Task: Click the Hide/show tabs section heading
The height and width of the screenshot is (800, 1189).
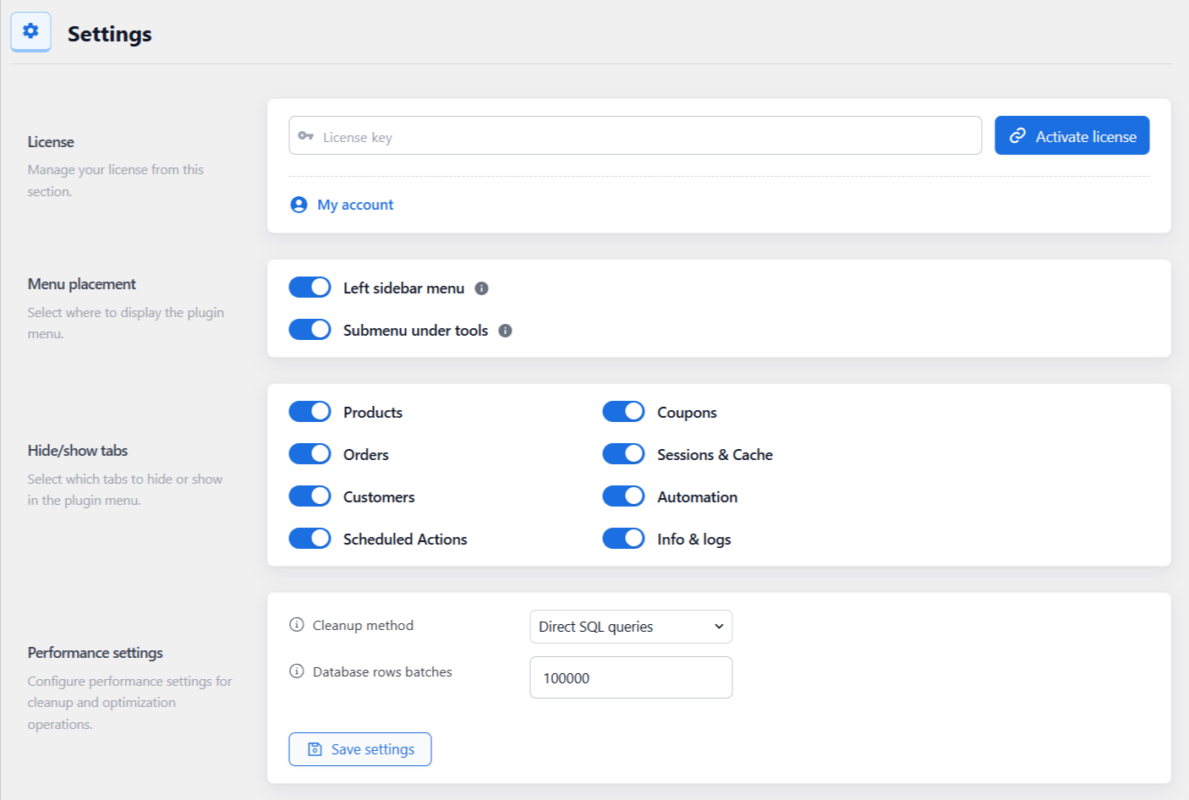Action: point(77,450)
